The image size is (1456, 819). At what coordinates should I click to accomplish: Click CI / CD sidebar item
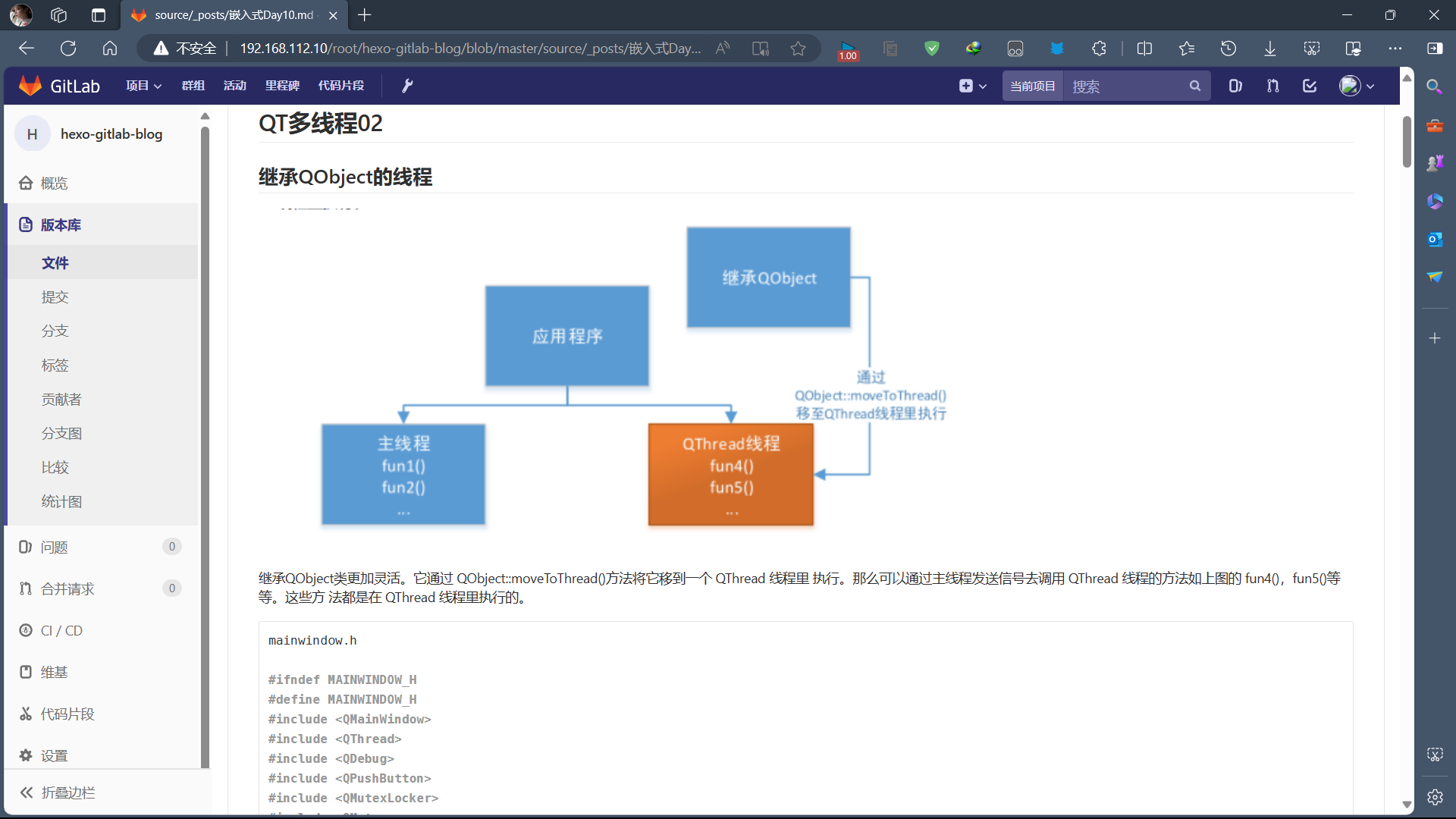(61, 630)
